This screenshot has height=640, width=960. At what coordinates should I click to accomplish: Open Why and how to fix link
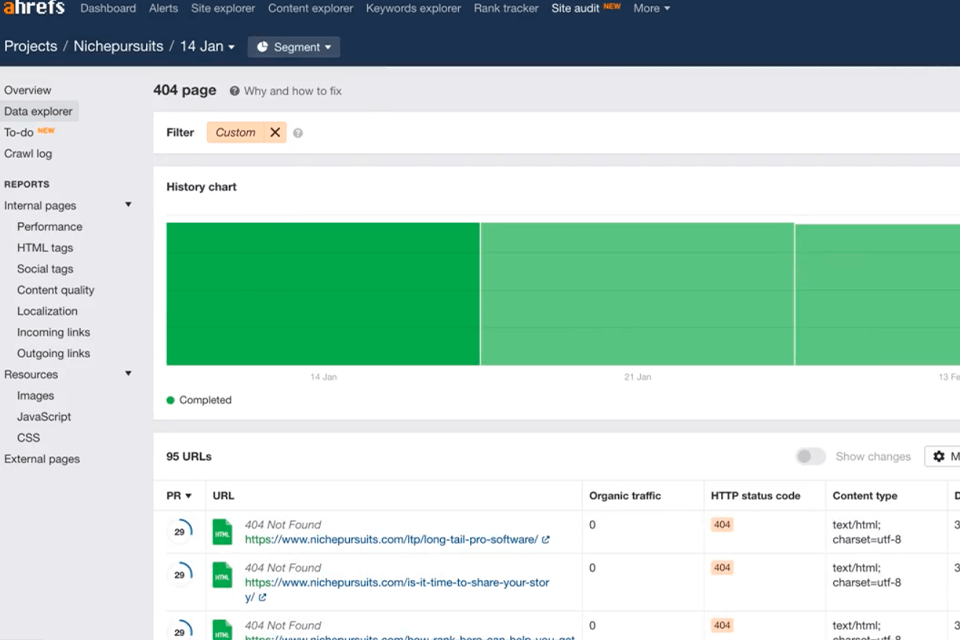[293, 91]
